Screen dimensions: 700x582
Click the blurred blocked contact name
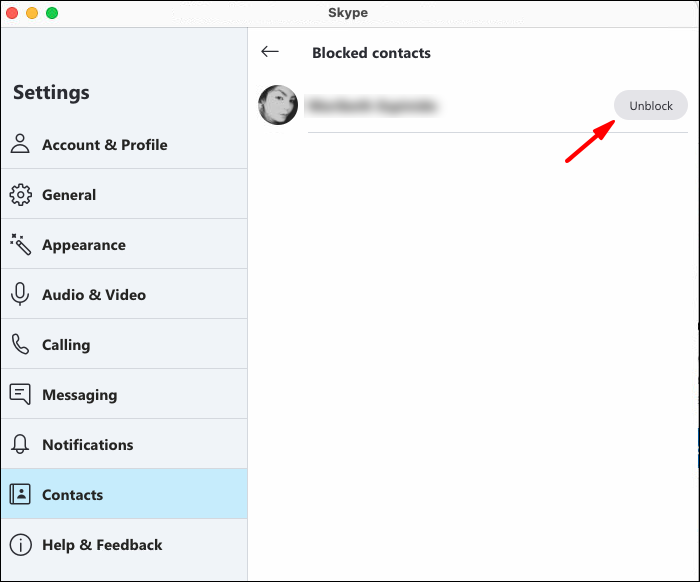[x=372, y=105]
